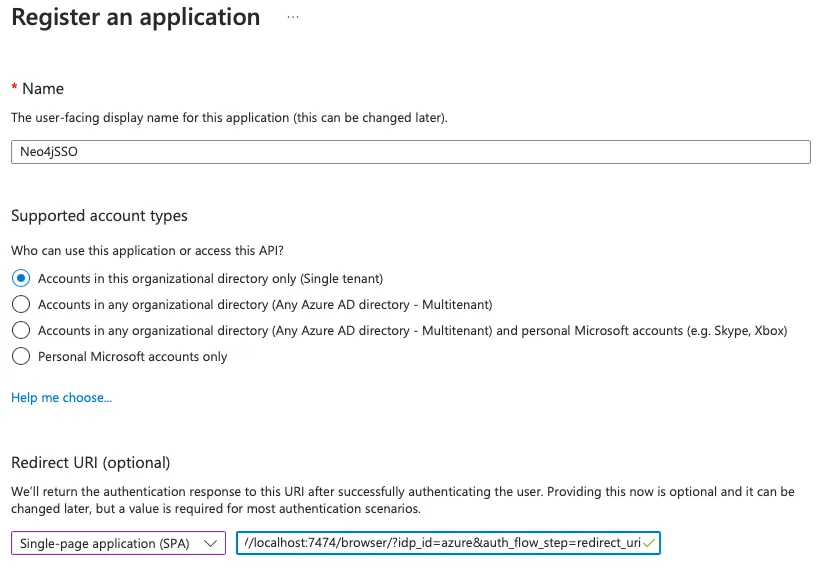Click into the Name field containing Neo4jSSO
826x572 pixels.
[410, 151]
